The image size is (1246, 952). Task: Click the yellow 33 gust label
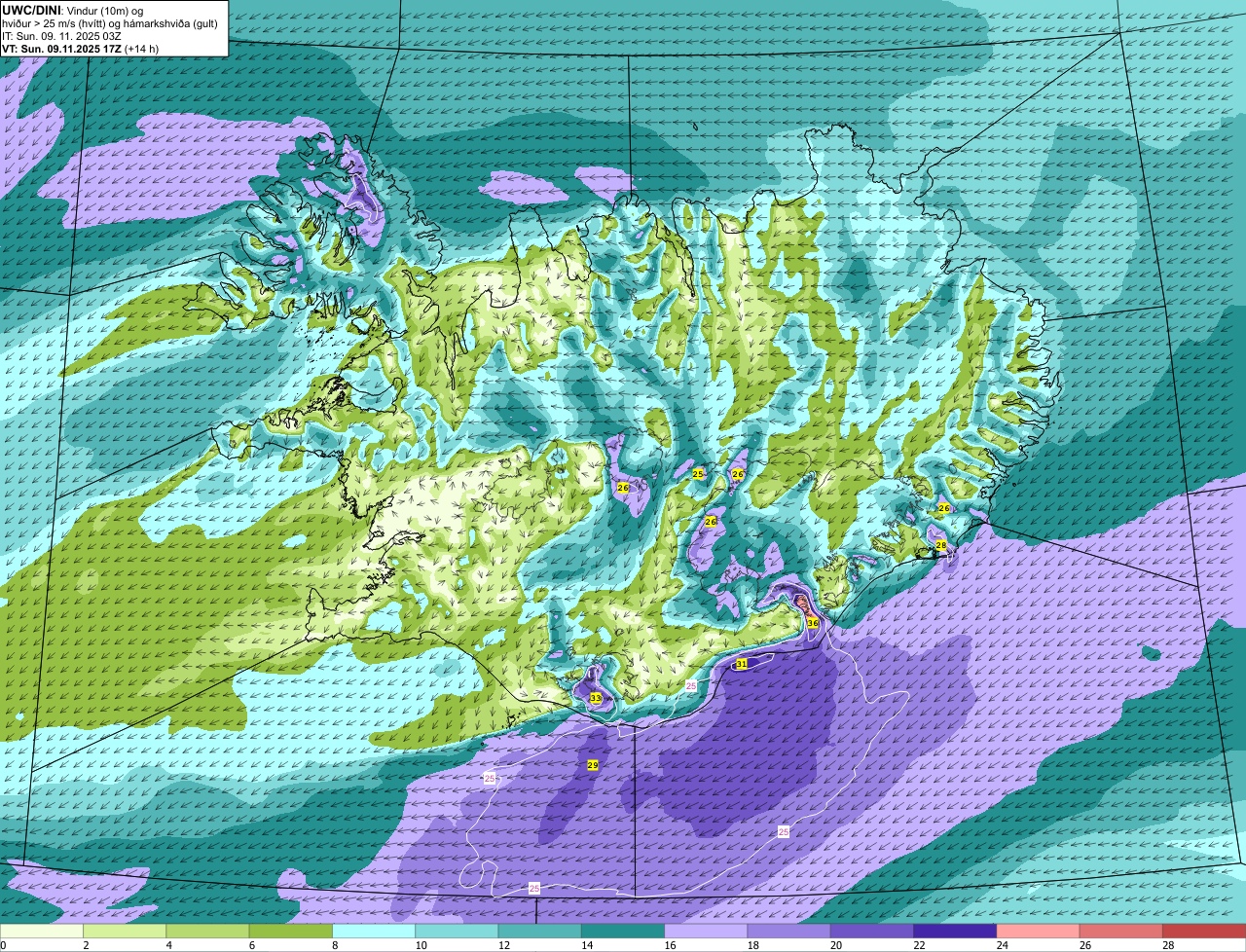point(596,699)
